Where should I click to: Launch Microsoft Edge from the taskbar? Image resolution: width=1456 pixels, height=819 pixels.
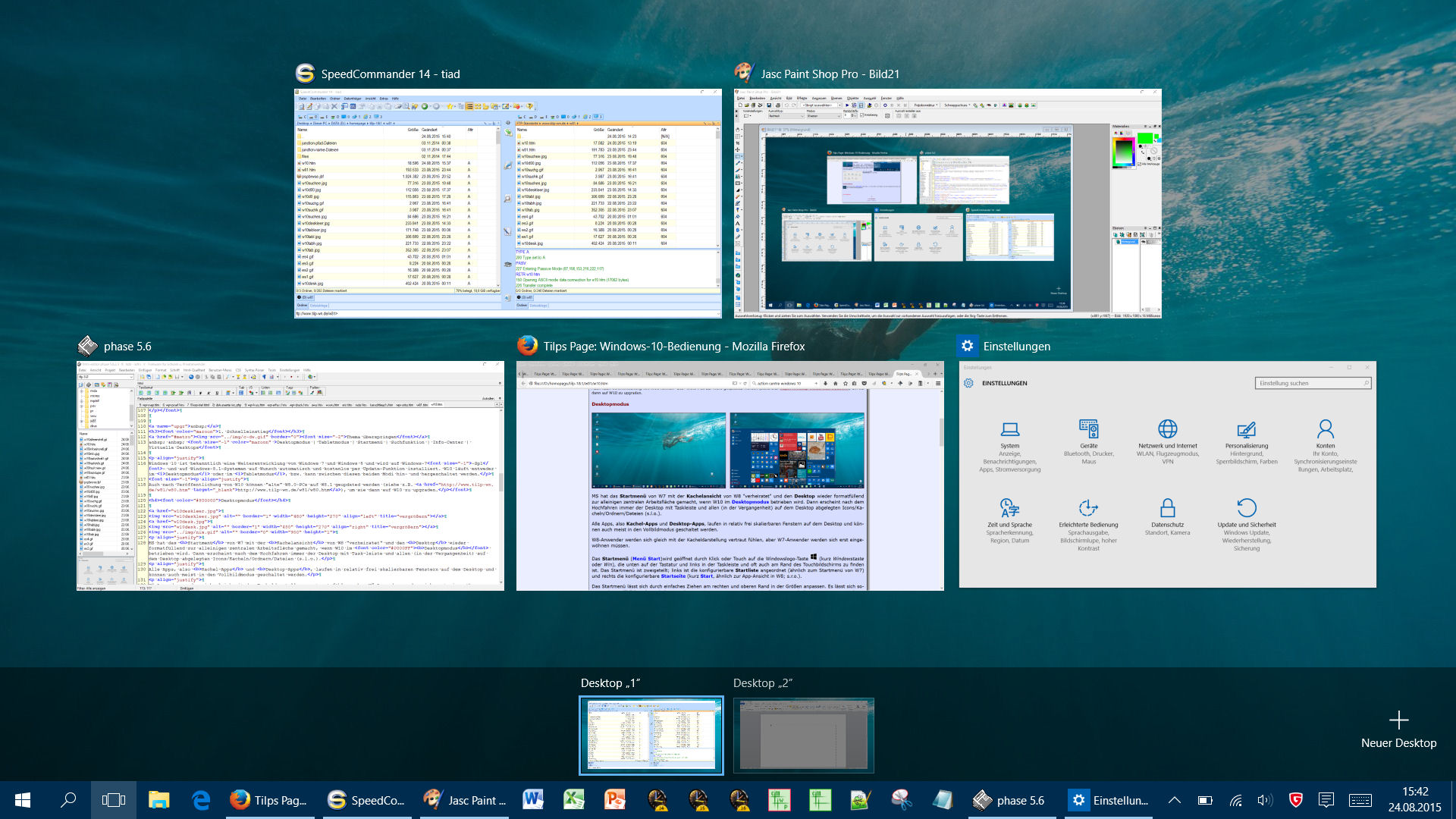[x=200, y=800]
